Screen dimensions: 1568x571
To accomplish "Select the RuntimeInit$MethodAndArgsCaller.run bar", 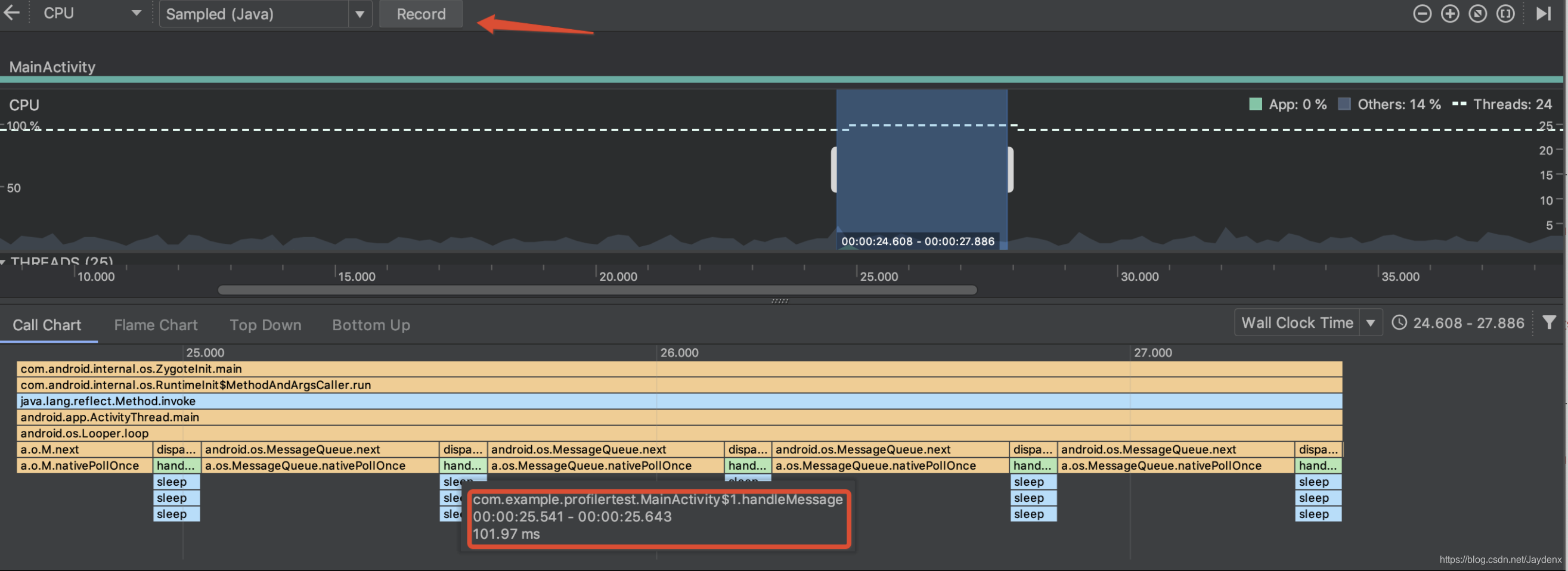I will (x=679, y=384).
